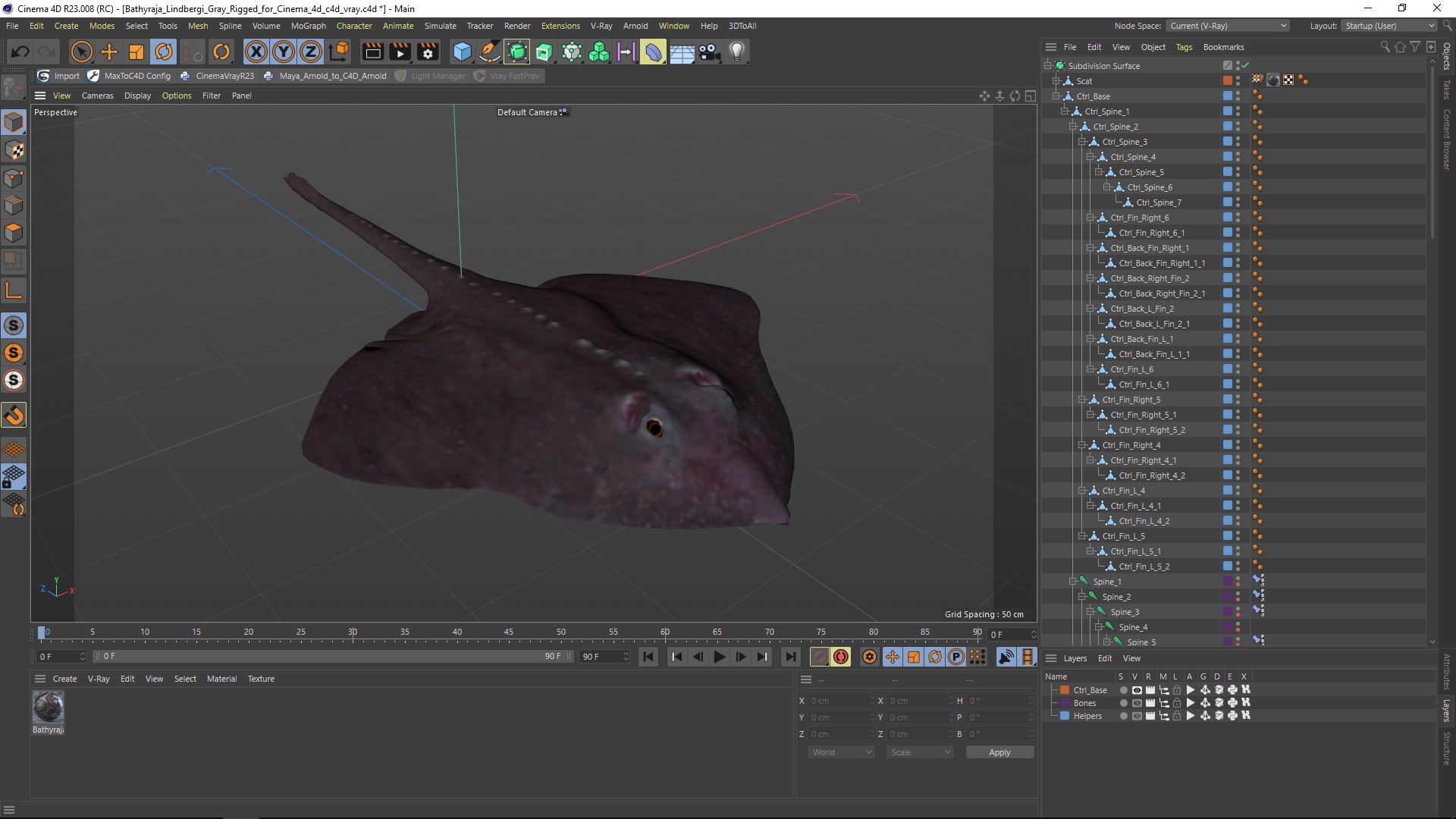Open the Spline Pen tool
The height and width of the screenshot is (819, 1456).
[490, 52]
